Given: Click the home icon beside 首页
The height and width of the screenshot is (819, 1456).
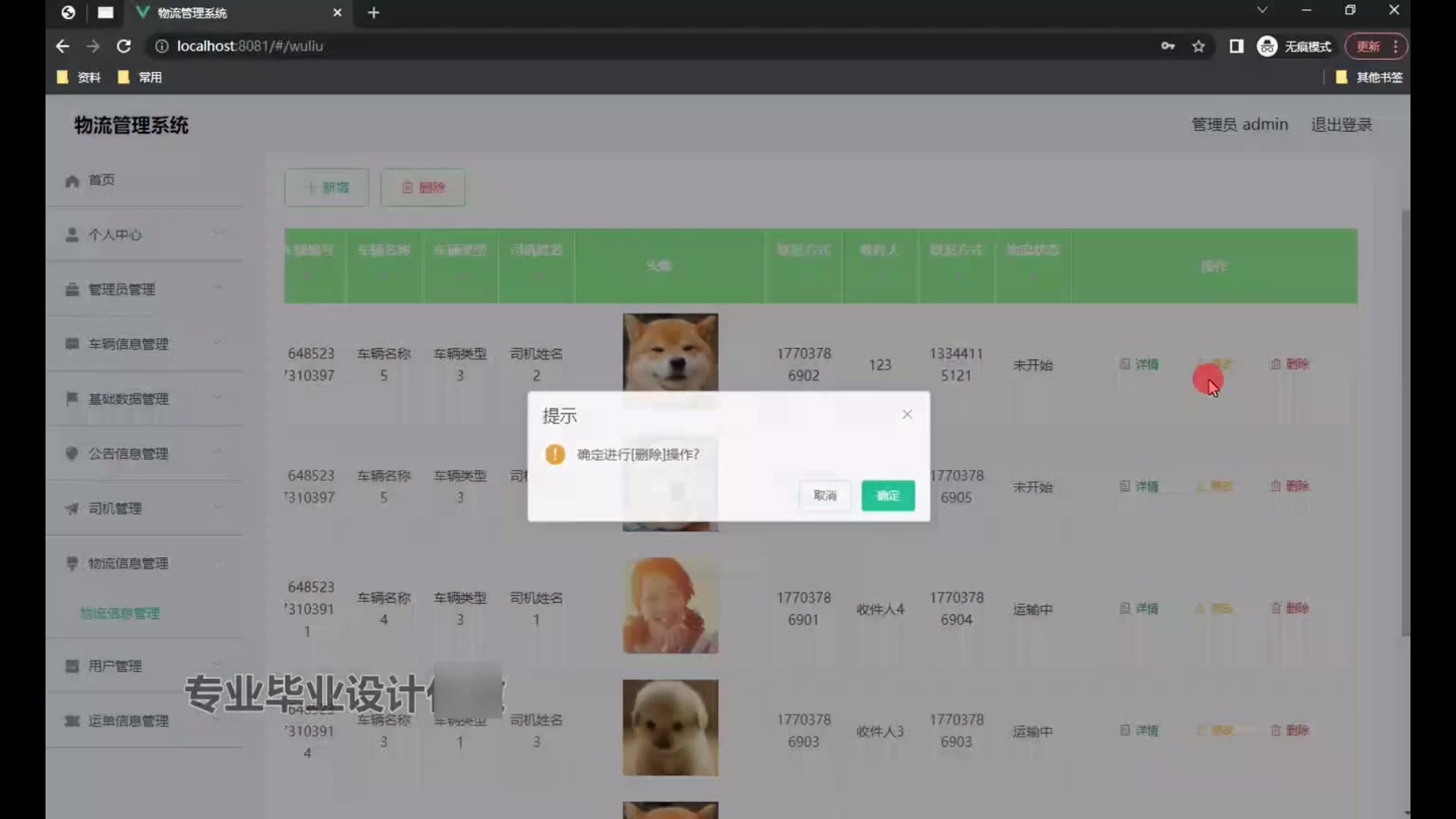Looking at the screenshot, I should click(x=72, y=180).
